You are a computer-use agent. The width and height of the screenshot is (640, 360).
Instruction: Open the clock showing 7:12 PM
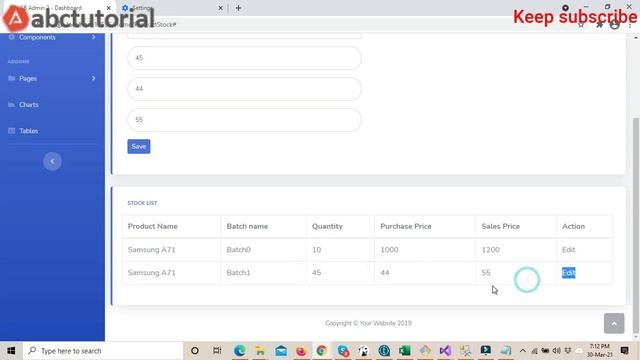pyautogui.click(x=600, y=351)
